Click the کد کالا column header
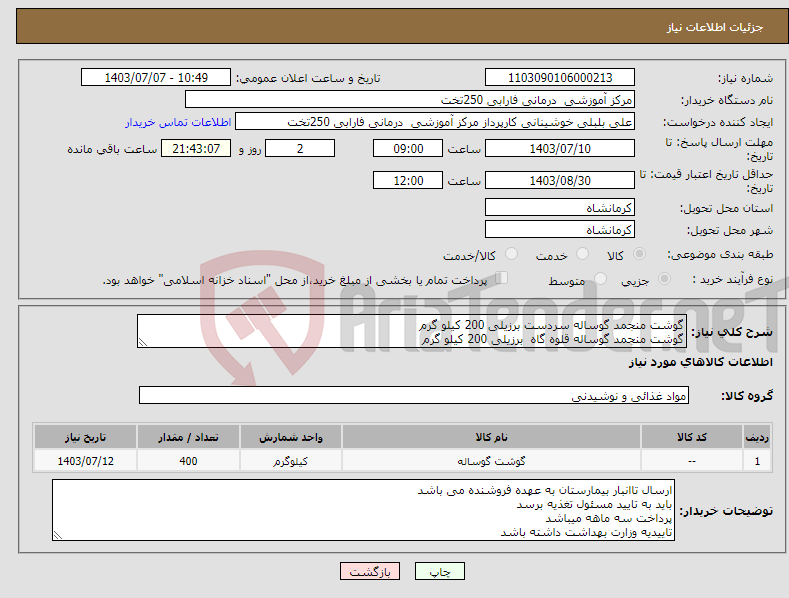 coord(692,437)
